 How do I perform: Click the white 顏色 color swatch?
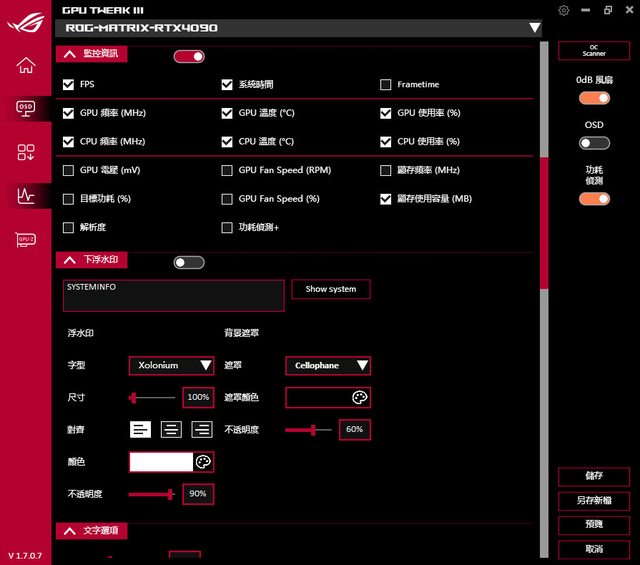[x=161, y=462]
